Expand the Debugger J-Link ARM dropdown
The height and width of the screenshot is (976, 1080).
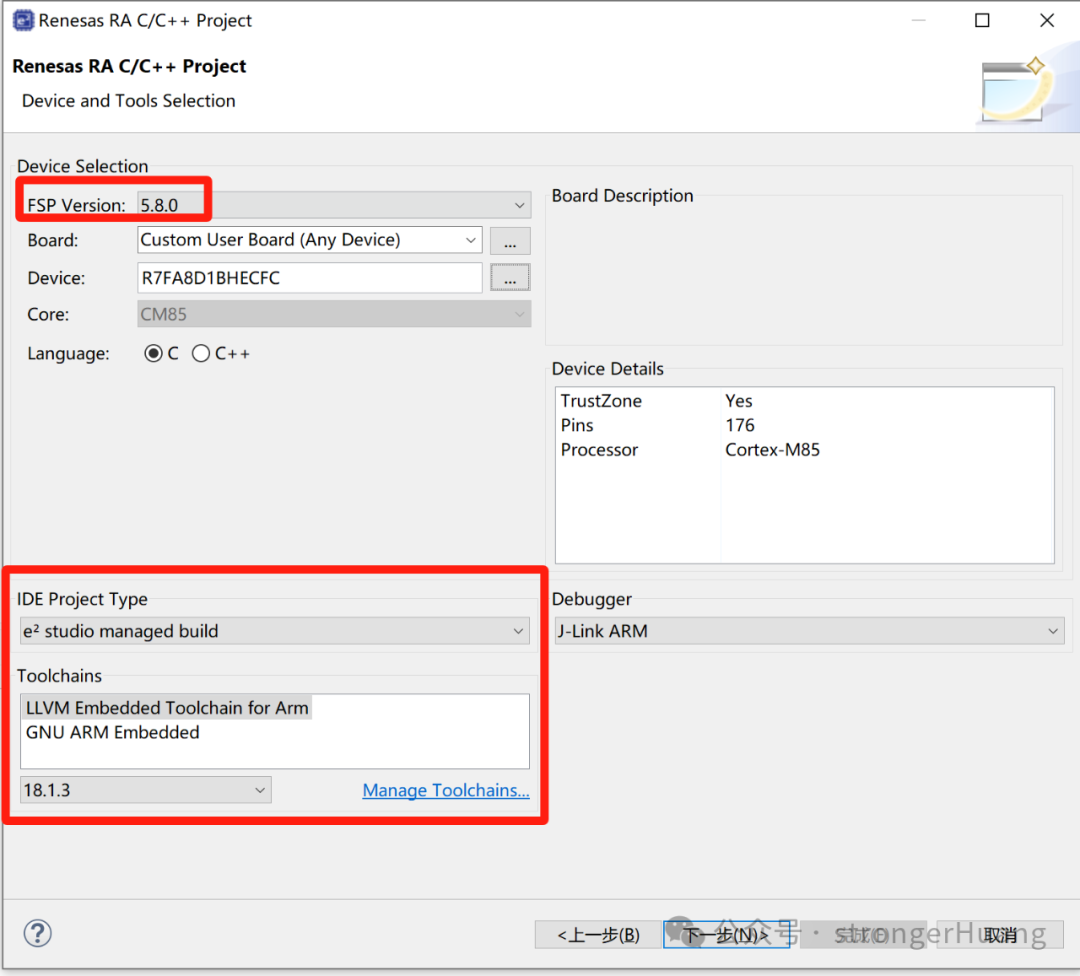(809, 631)
